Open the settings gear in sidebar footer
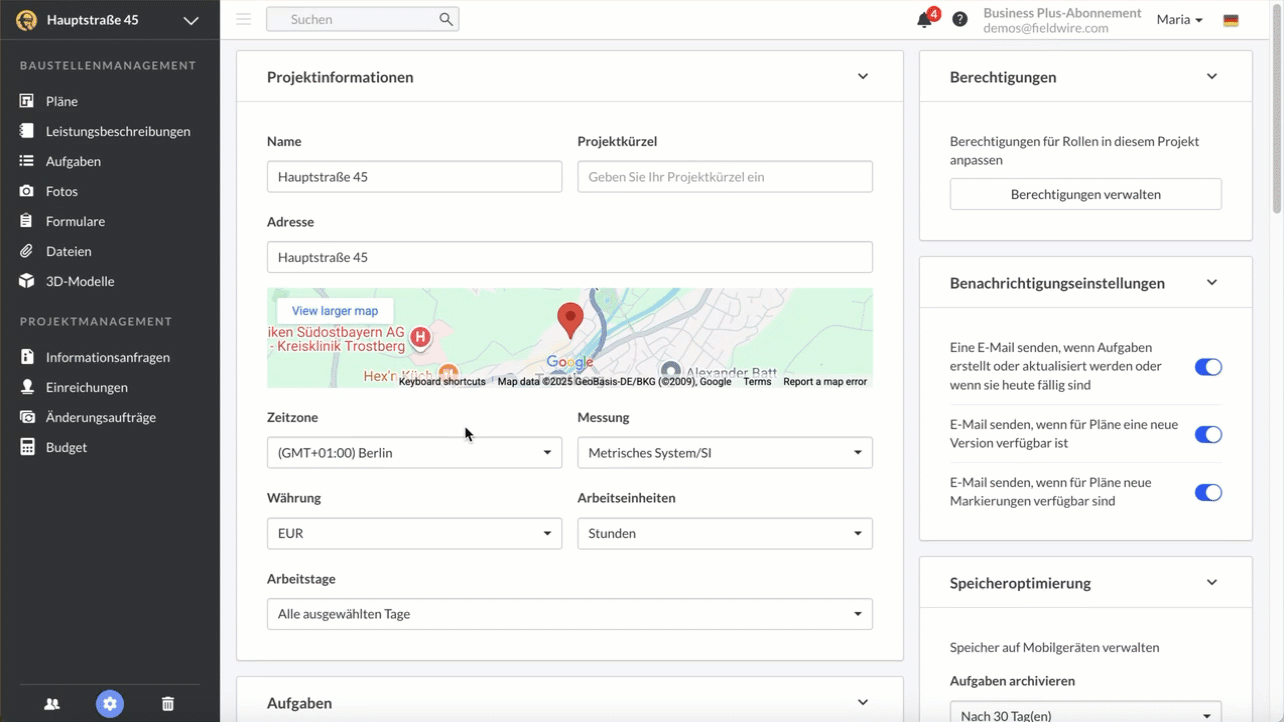The height and width of the screenshot is (722, 1284). point(110,704)
